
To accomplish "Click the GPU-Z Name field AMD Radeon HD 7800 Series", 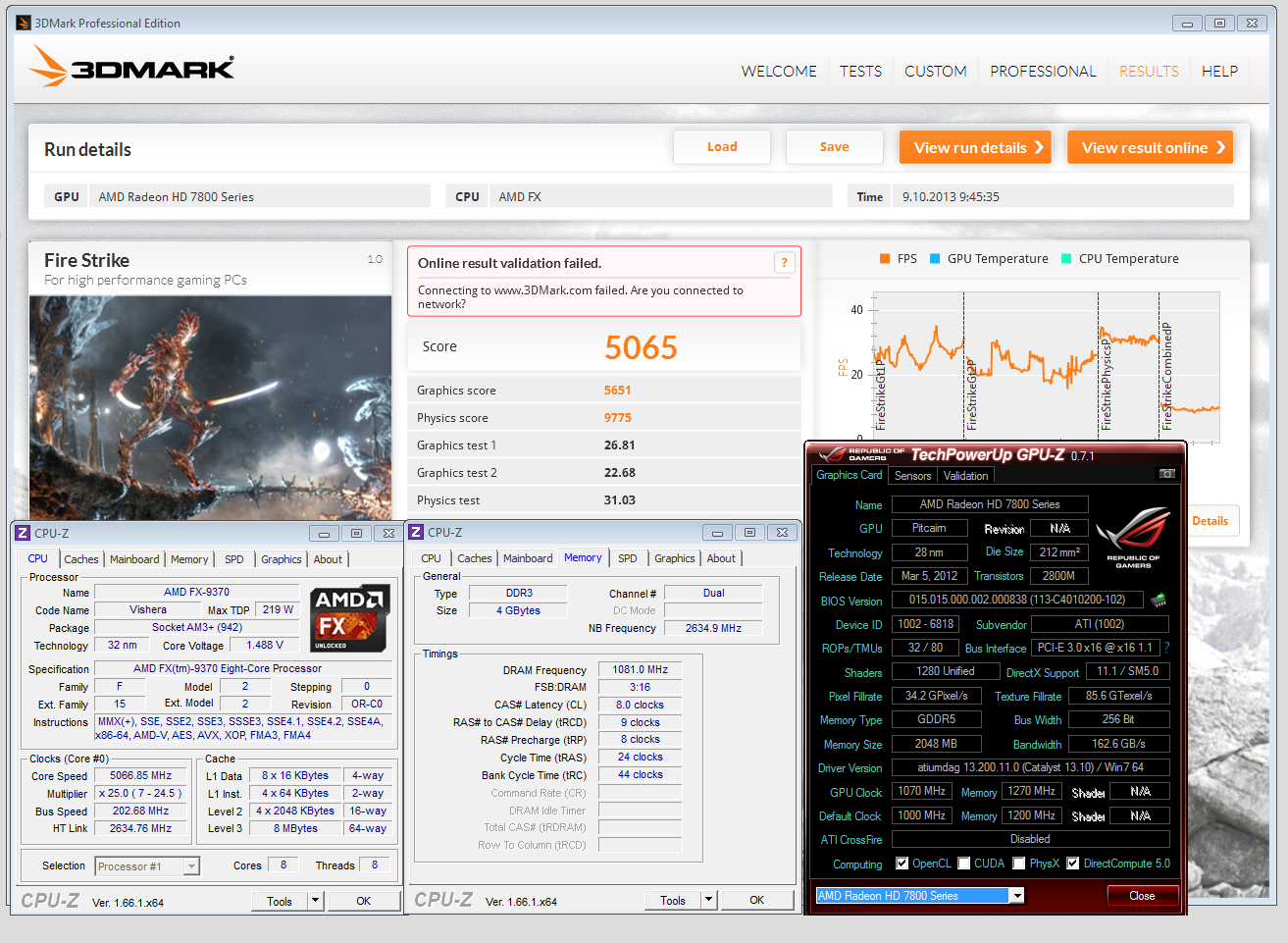I will pyautogui.click(x=989, y=504).
